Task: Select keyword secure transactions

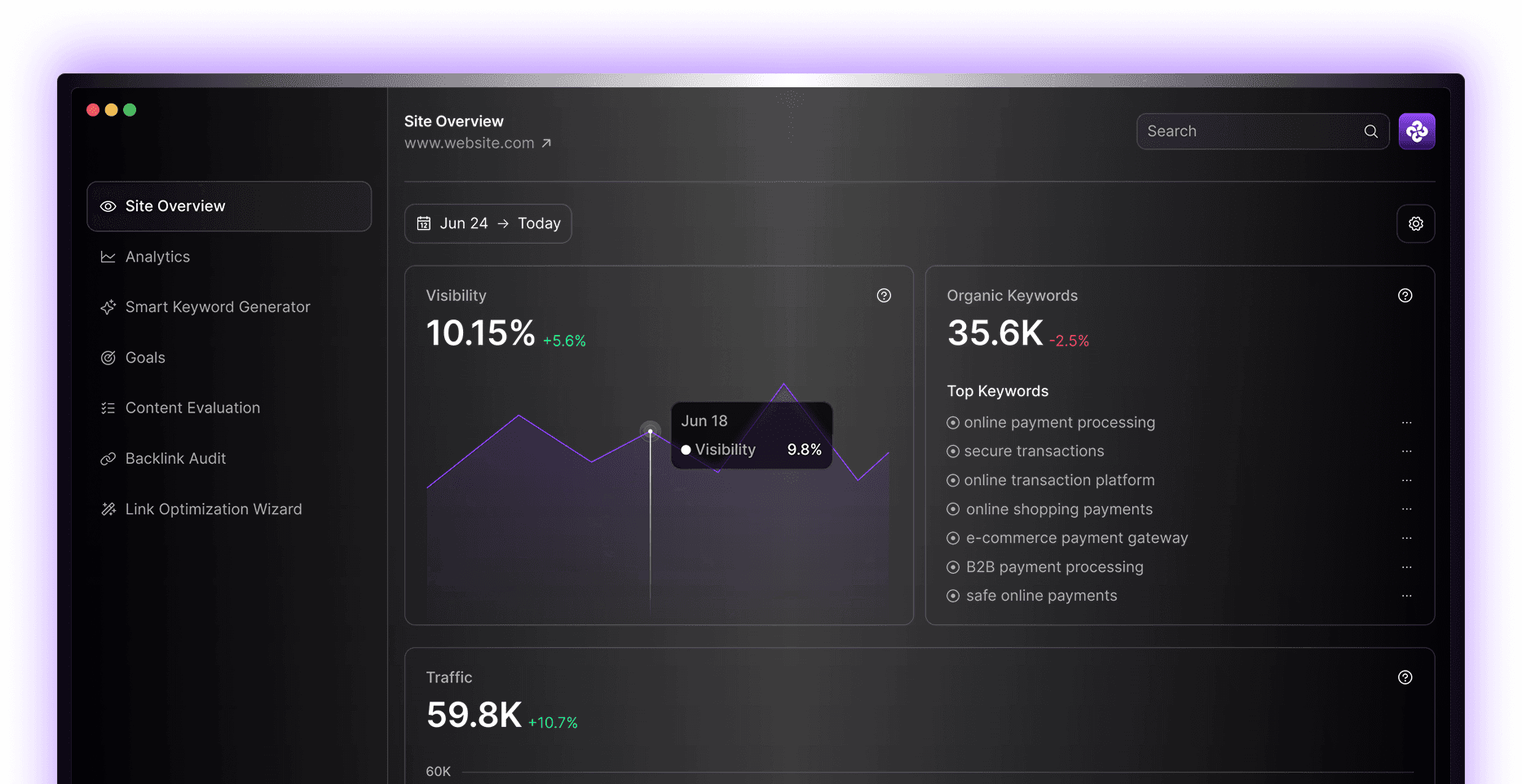Action: (x=1034, y=451)
